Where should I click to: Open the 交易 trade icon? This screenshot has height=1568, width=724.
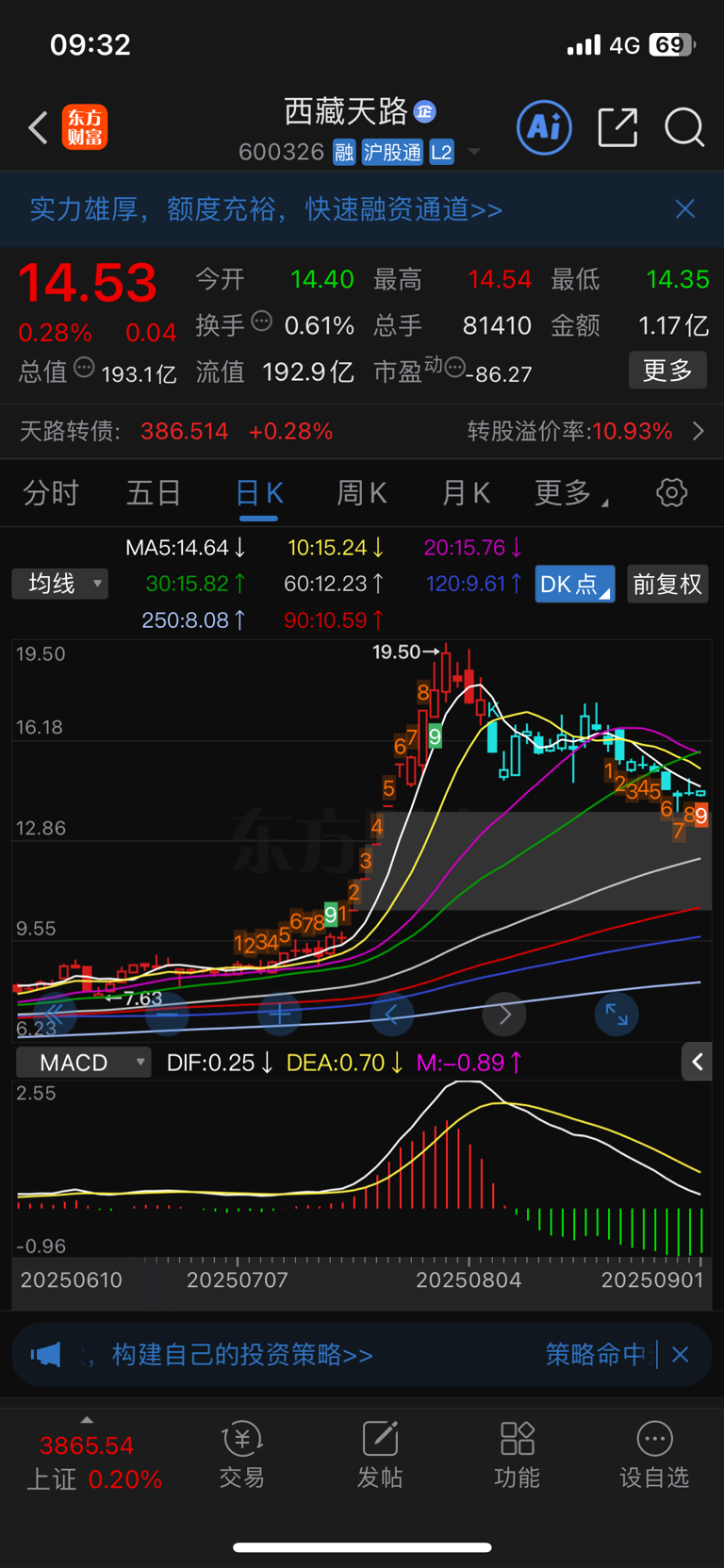[241, 1456]
